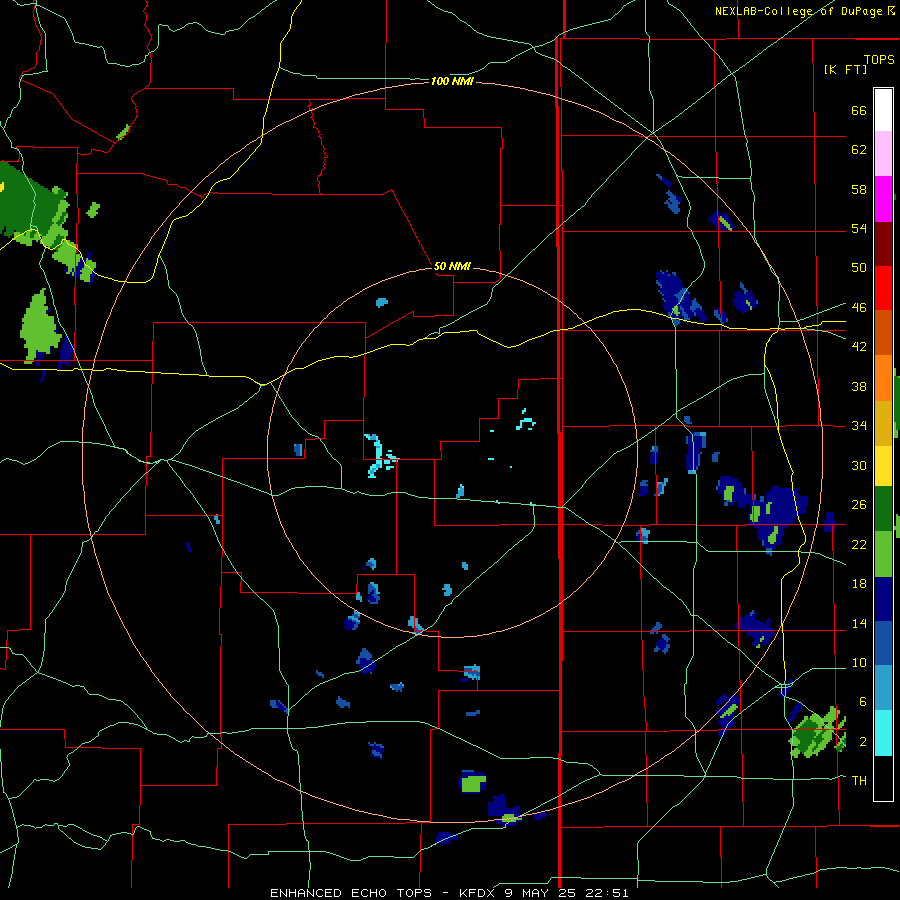
Task: Select the dark green legend swatch
Action: (x=883, y=509)
